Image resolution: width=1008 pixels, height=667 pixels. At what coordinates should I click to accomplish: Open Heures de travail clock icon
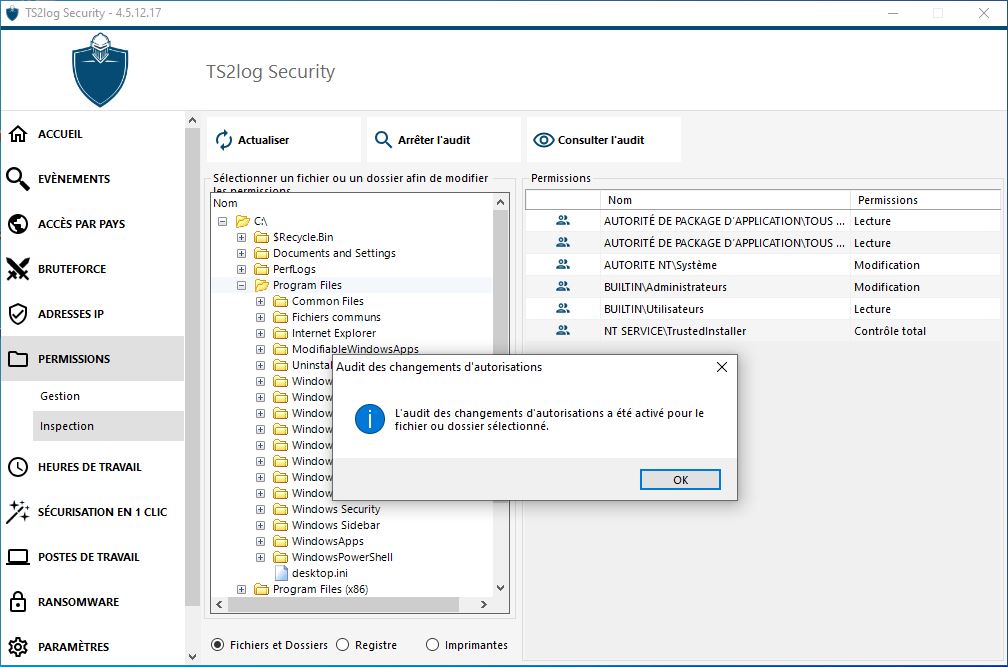[x=18, y=467]
